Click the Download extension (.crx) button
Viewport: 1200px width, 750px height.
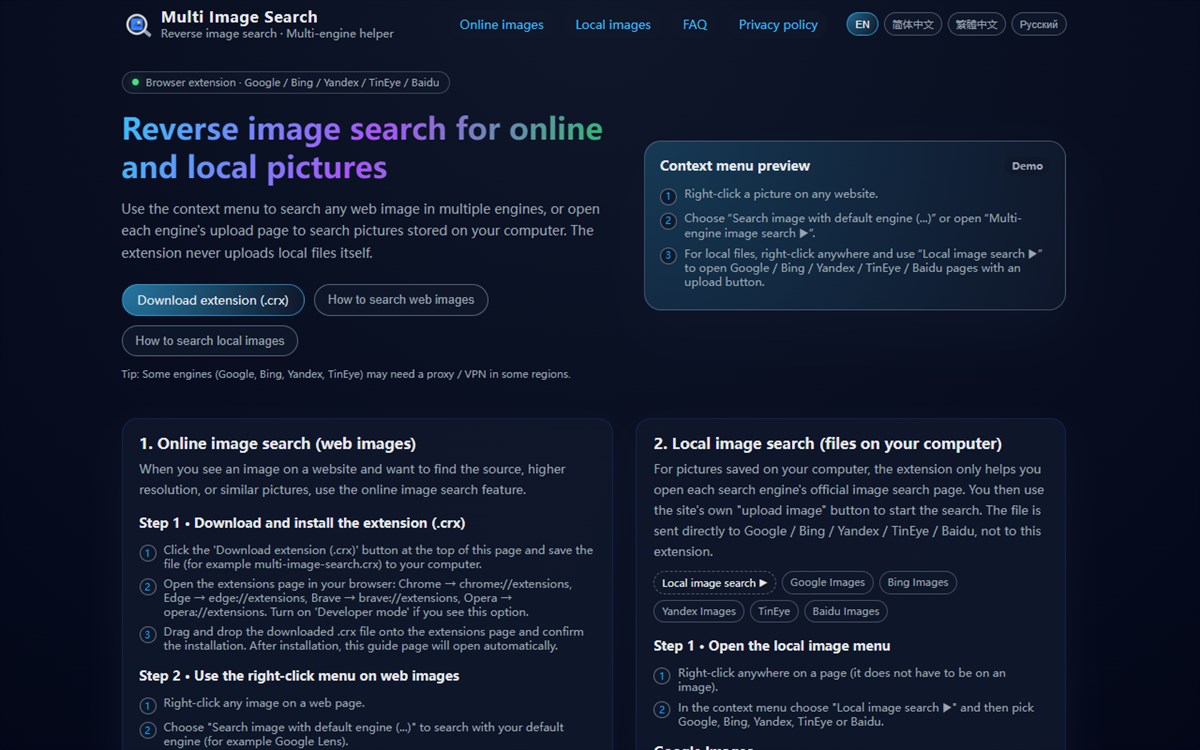(x=213, y=300)
